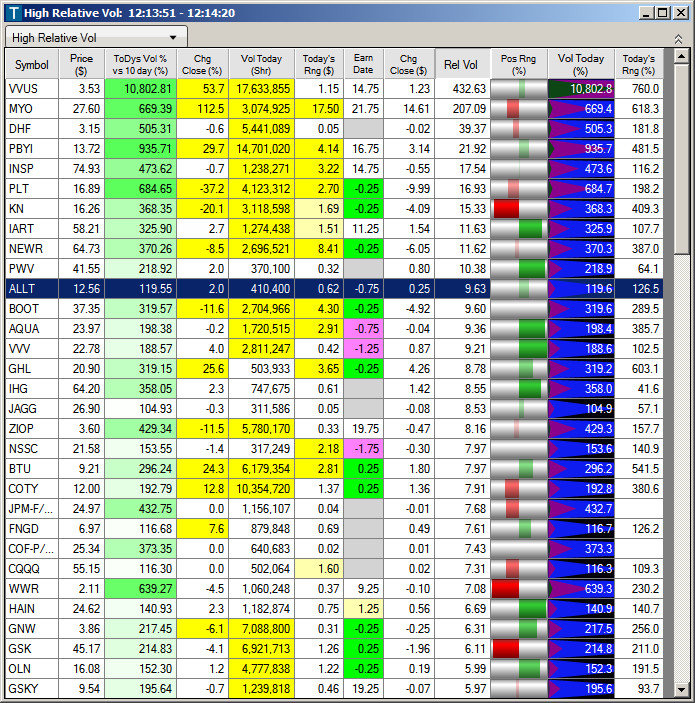Image resolution: width=695 pixels, height=703 pixels.
Task: Select the KN symbol cell
Action: click(x=31, y=208)
